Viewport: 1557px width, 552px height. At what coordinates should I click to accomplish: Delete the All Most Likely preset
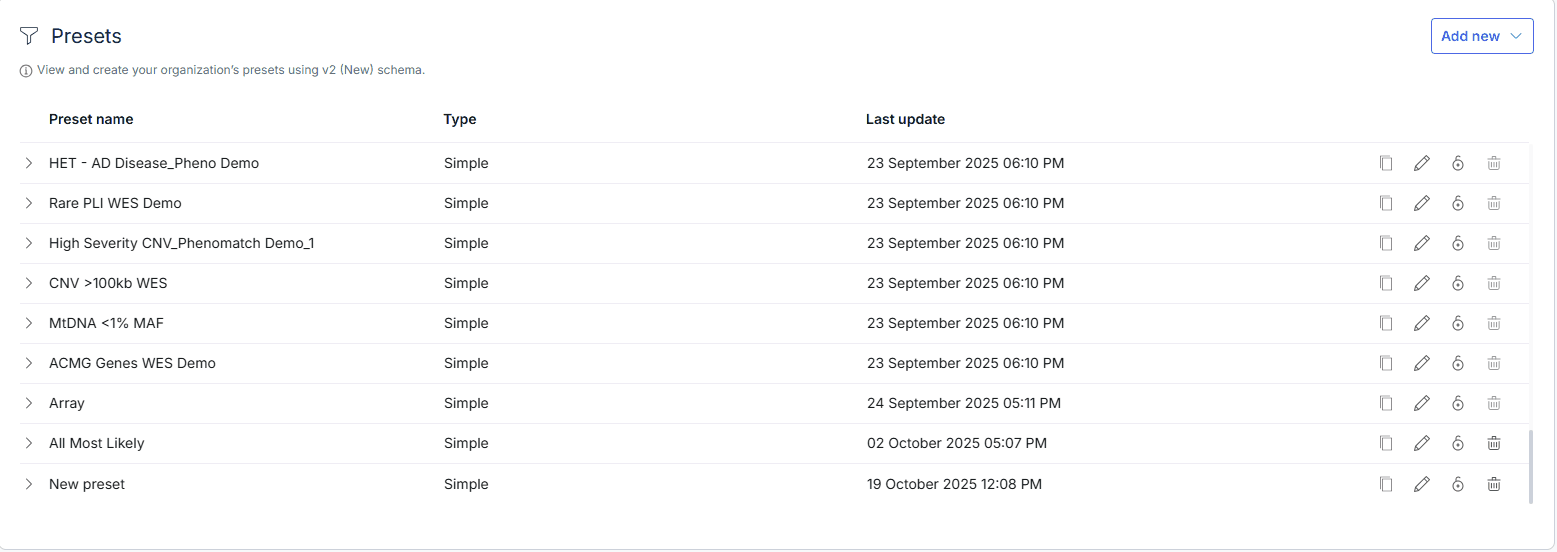pyautogui.click(x=1493, y=443)
